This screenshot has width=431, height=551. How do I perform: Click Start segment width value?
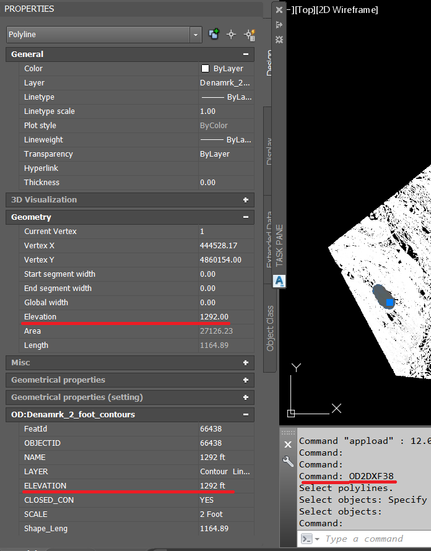tap(226, 274)
